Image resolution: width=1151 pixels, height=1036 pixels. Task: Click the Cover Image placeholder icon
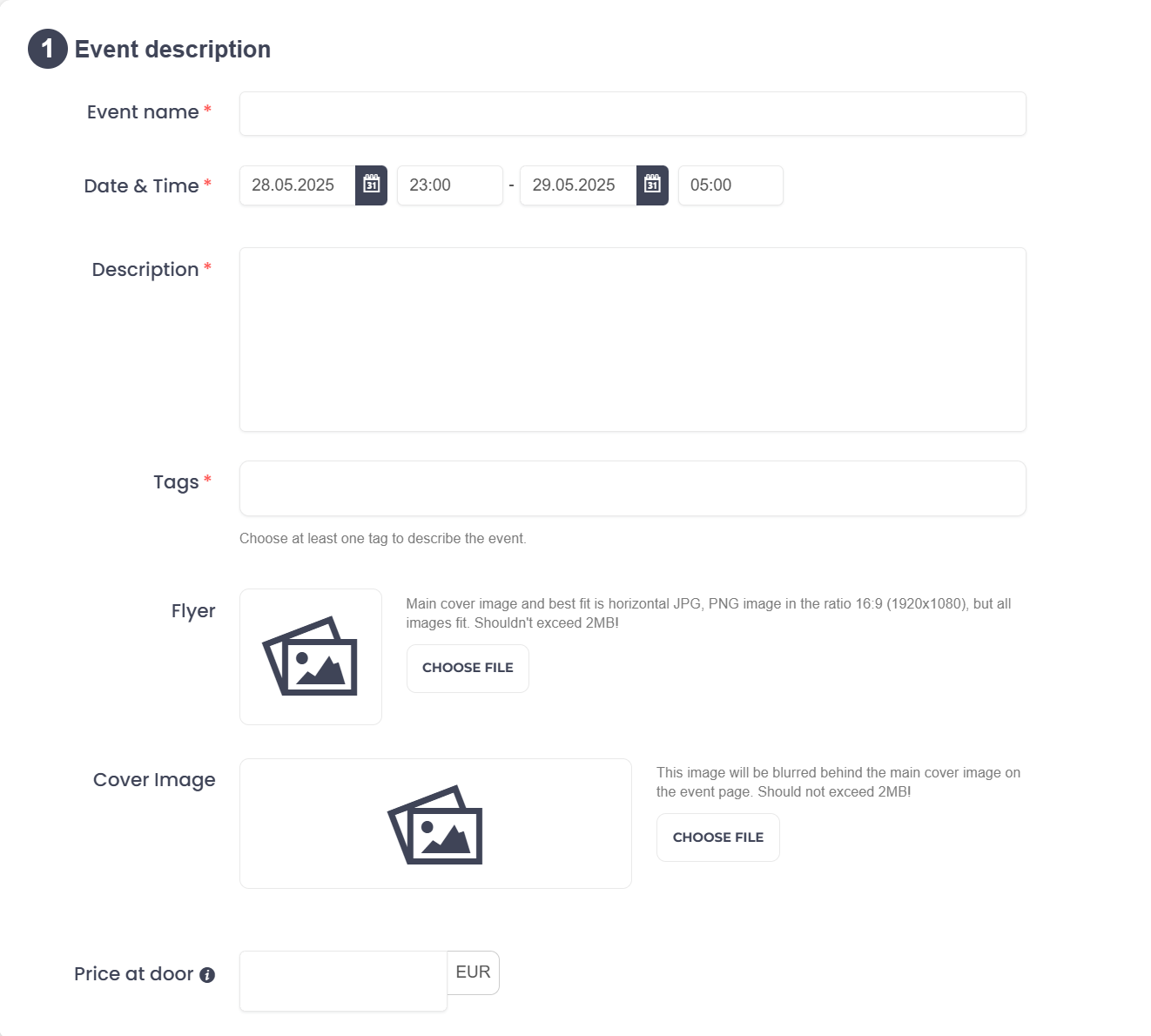tap(435, 825)
